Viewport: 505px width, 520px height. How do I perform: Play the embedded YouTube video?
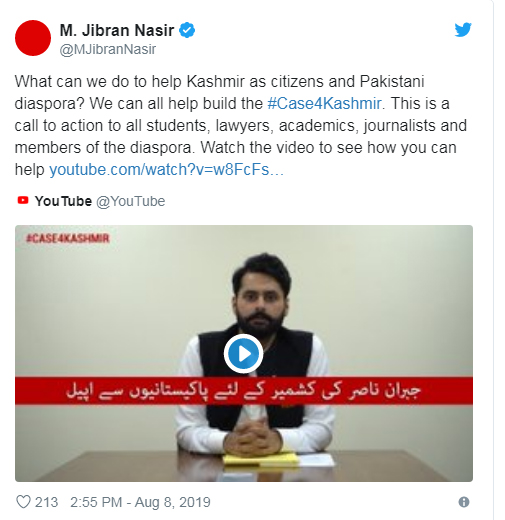click(244, 353)
